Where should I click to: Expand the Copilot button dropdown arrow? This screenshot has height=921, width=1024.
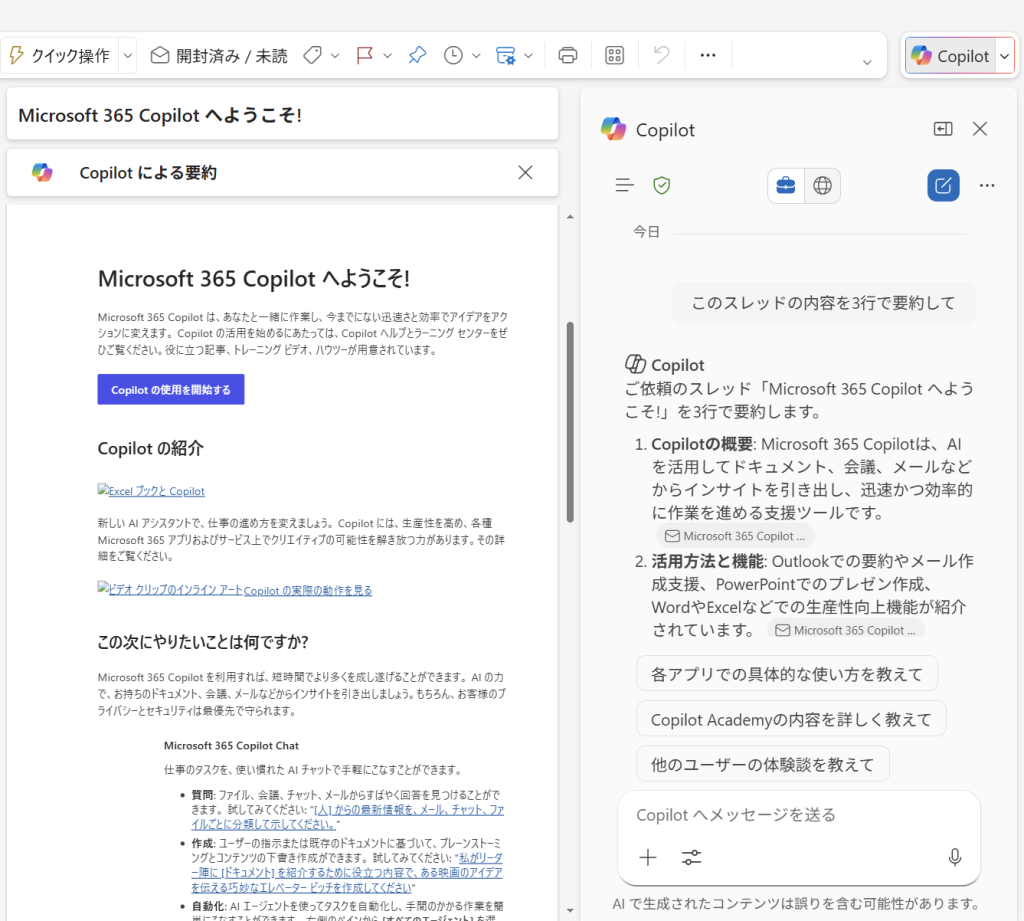point(1004,56)
